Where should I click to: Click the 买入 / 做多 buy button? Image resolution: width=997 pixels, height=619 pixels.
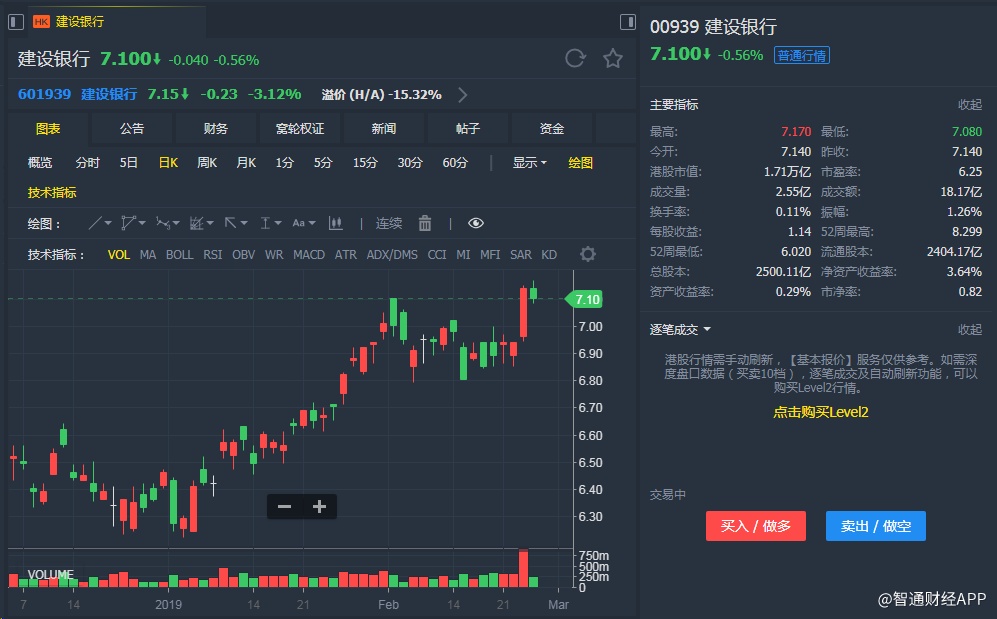pos(755,526)
